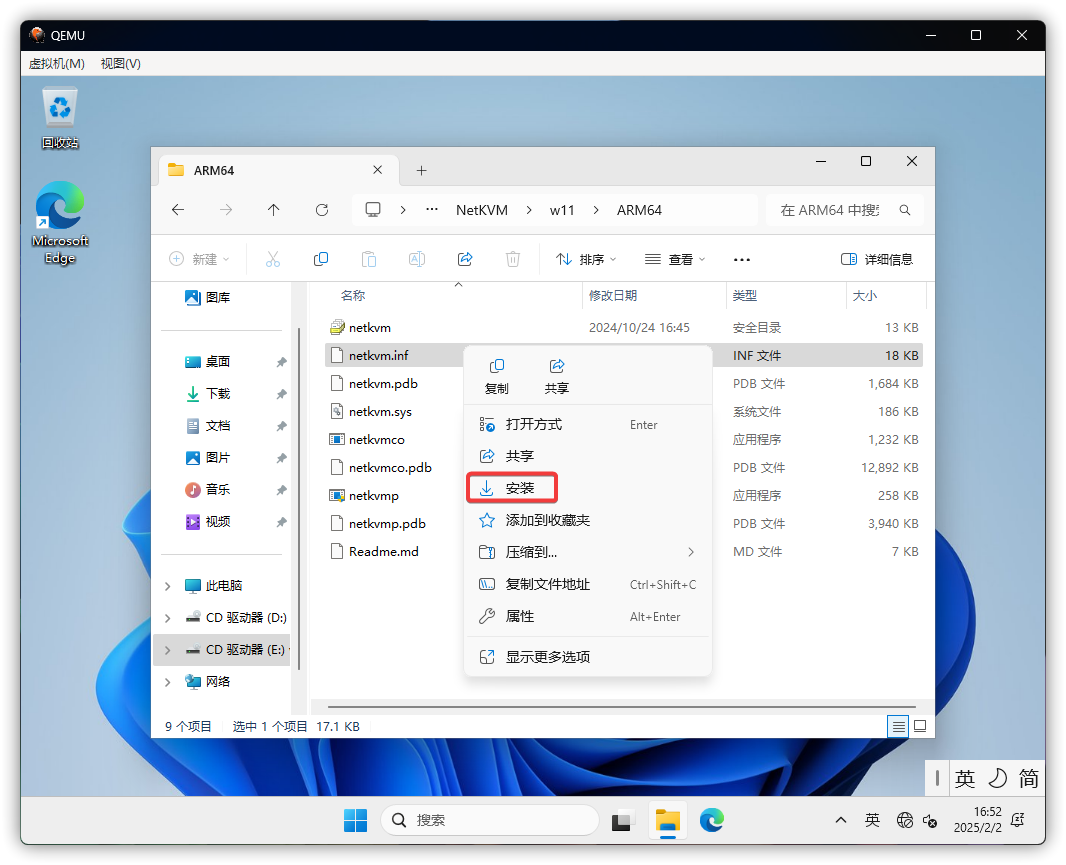Click the Refresh button in navigation bar
The image size is (1066, 865).
click(322, 210)
